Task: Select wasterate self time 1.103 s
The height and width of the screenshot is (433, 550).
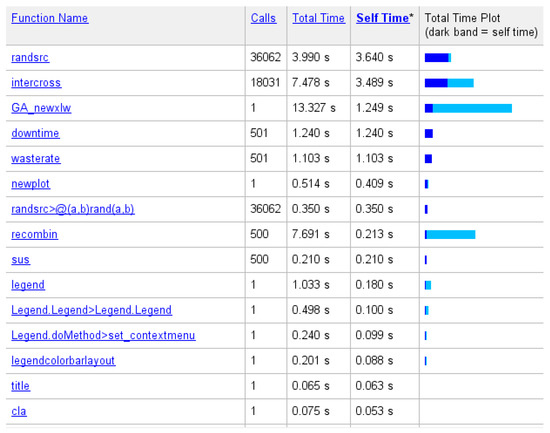Action: (x=374, y=158)
